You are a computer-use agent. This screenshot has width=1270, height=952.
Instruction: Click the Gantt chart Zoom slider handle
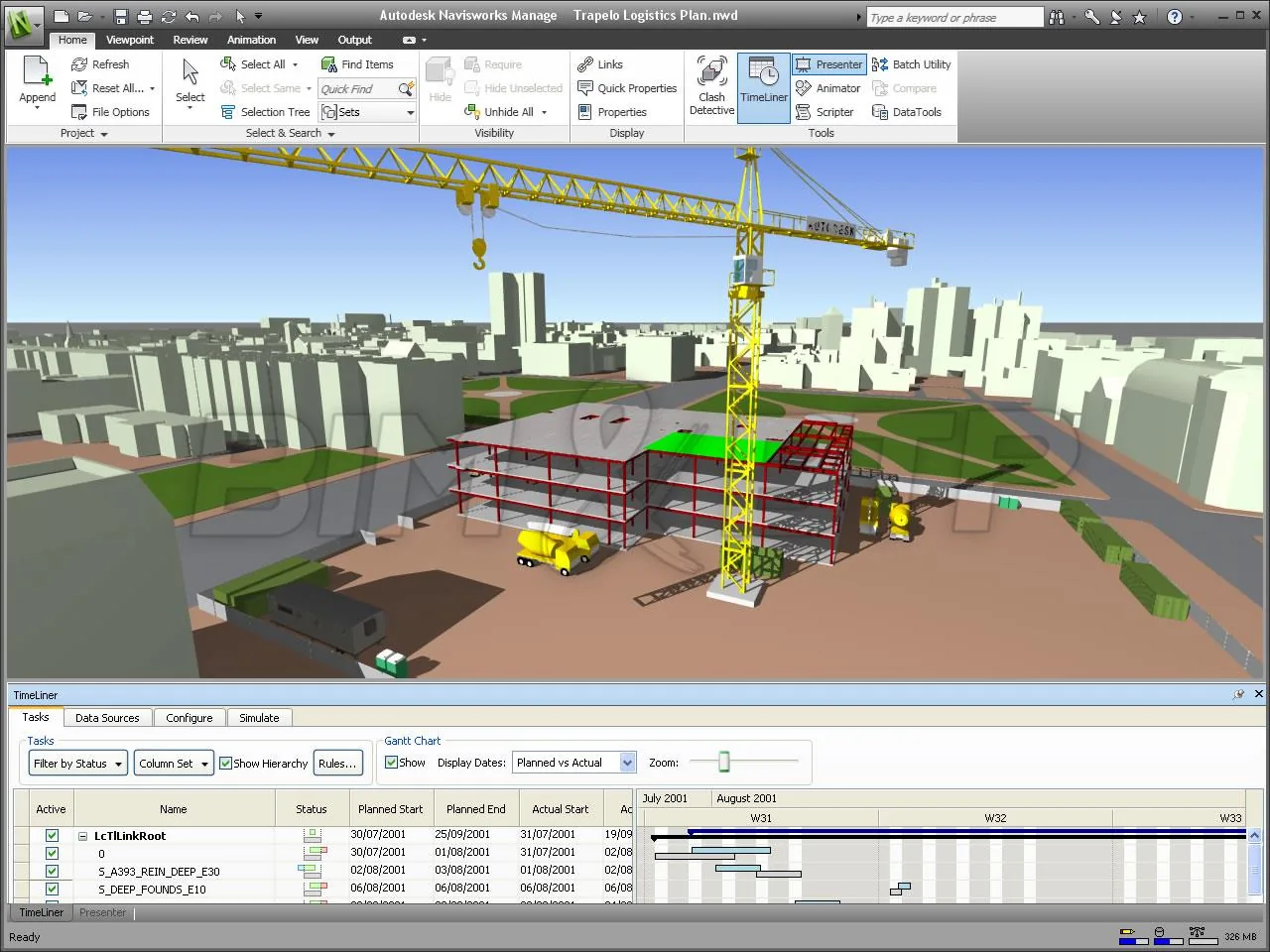[724, 762]
